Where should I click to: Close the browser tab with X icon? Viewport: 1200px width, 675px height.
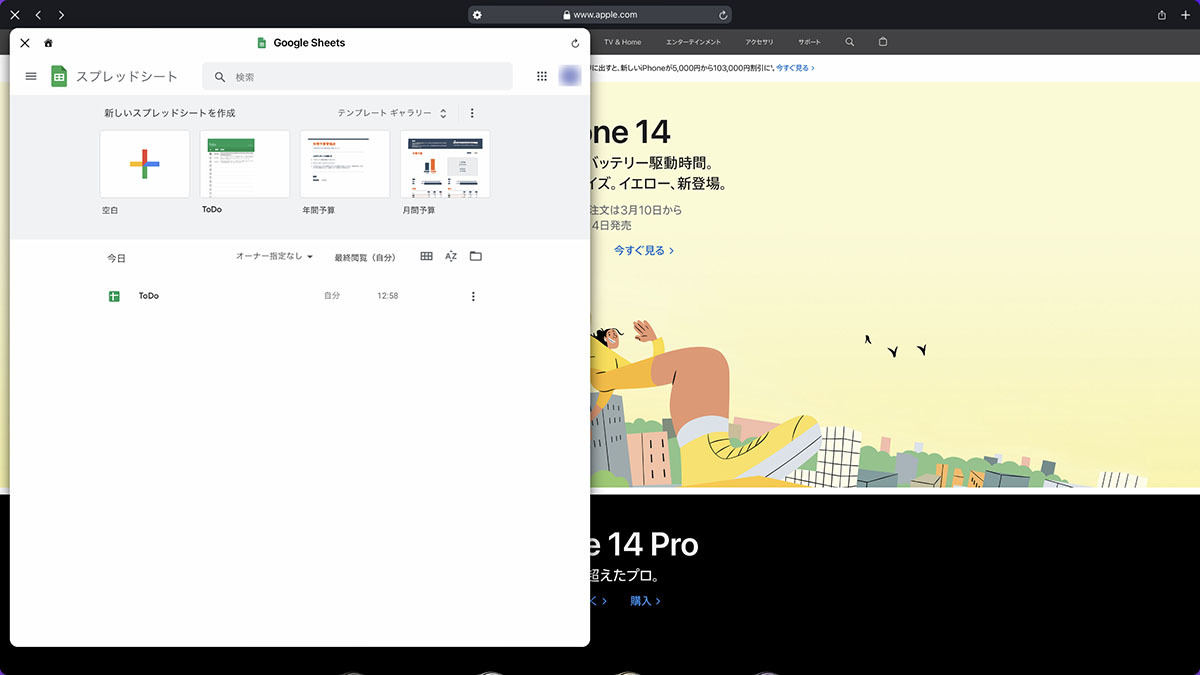pyautogui.click(x=14, y=15)
